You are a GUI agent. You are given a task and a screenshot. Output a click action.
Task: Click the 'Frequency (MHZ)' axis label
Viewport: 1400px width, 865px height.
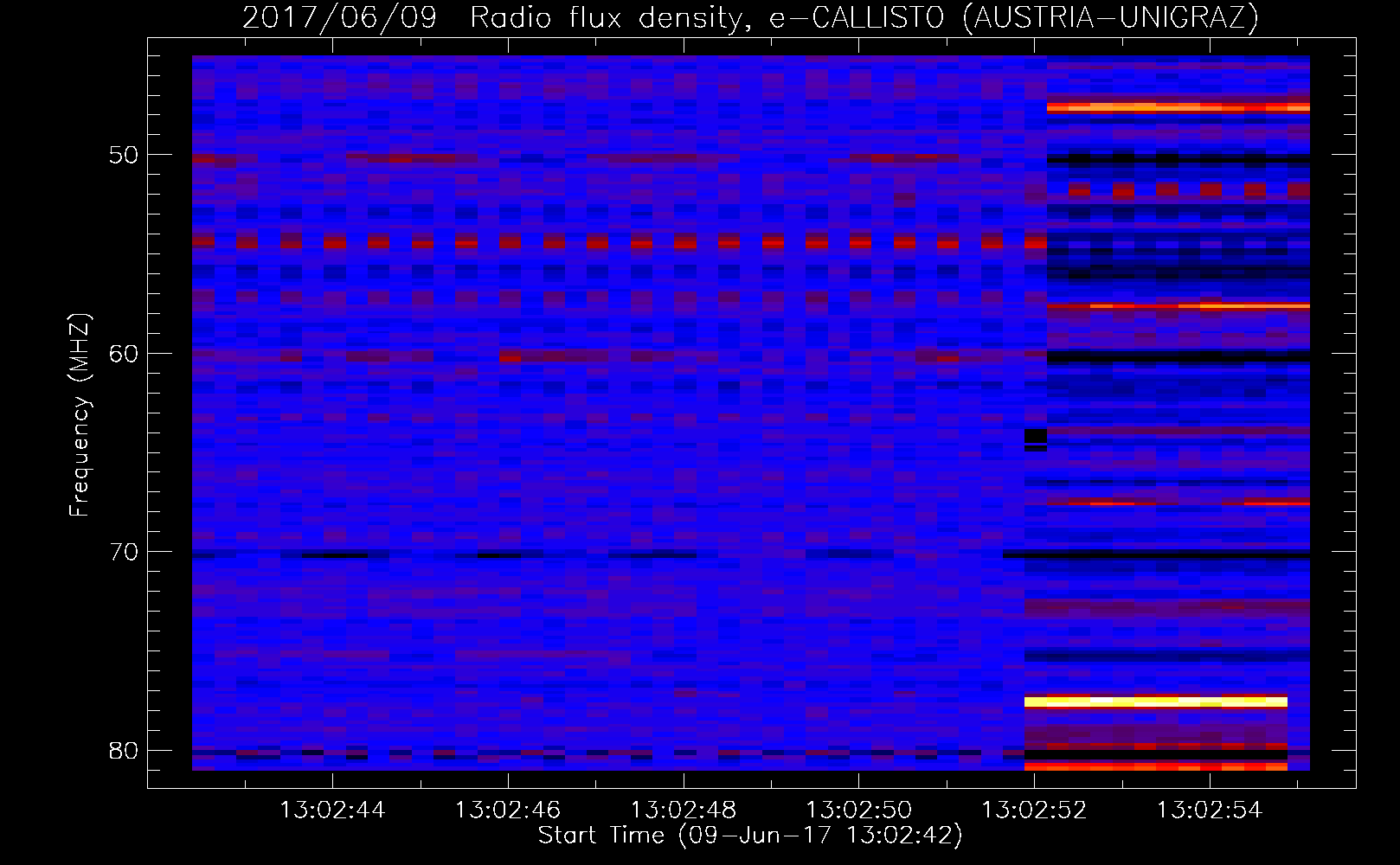pyautogui.click(x=80, y=415)
